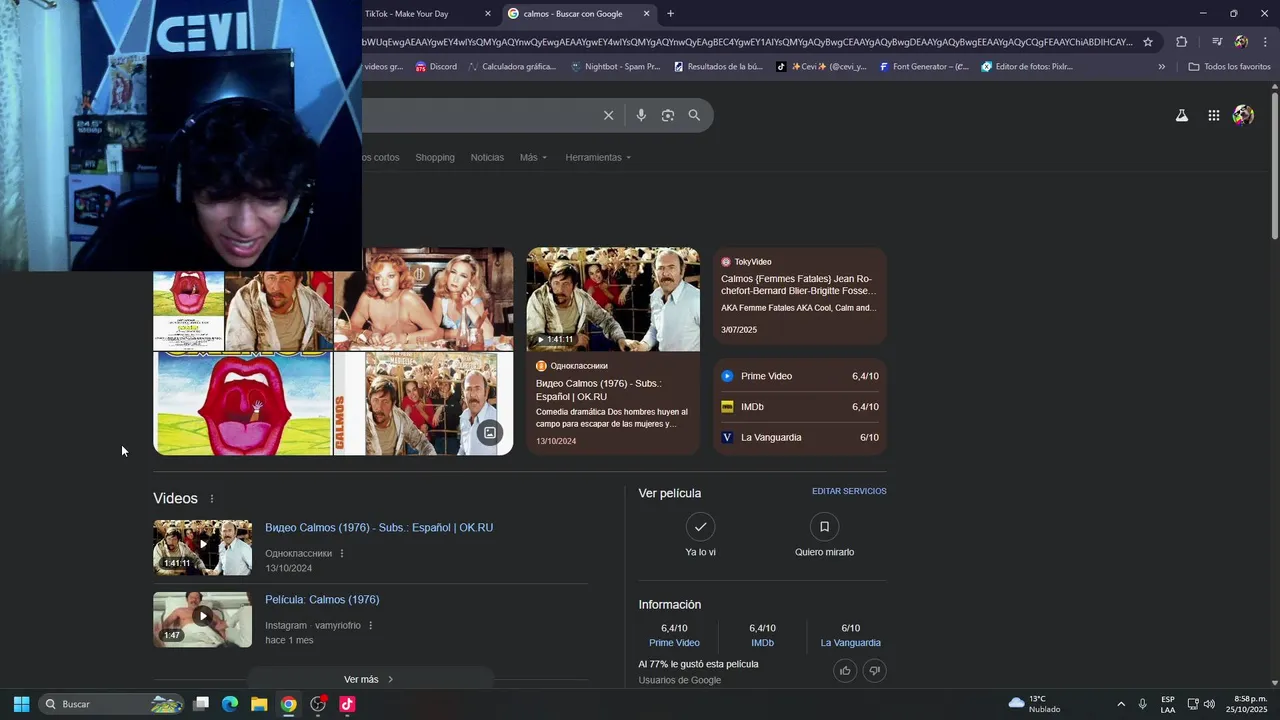Open the image gallery icon on poster

click(x=489, y=433)
